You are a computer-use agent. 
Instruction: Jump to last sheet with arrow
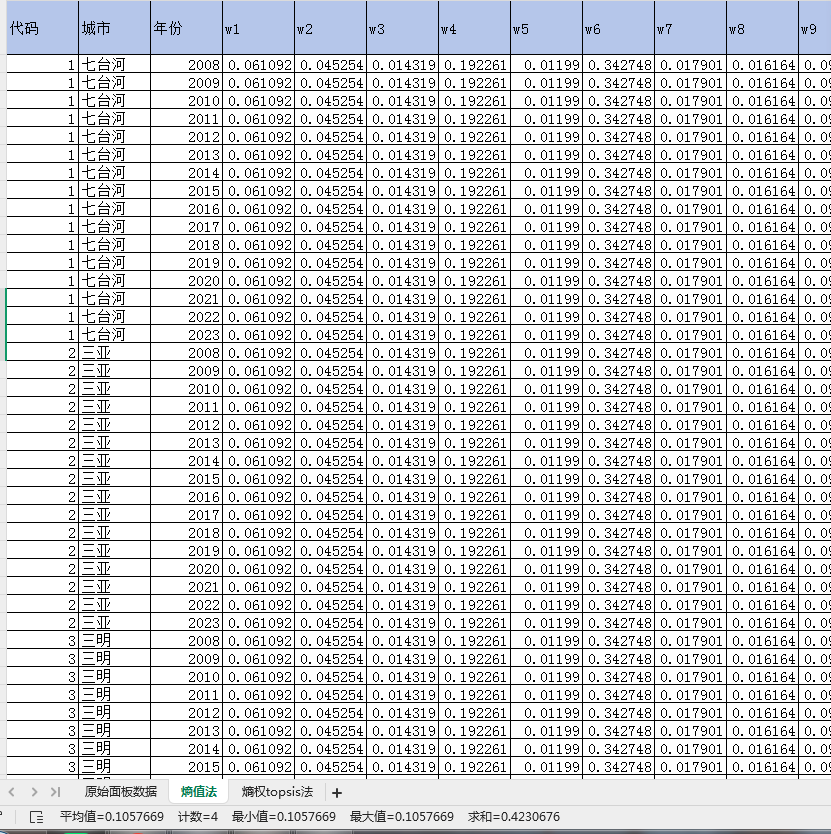point(55,791)
